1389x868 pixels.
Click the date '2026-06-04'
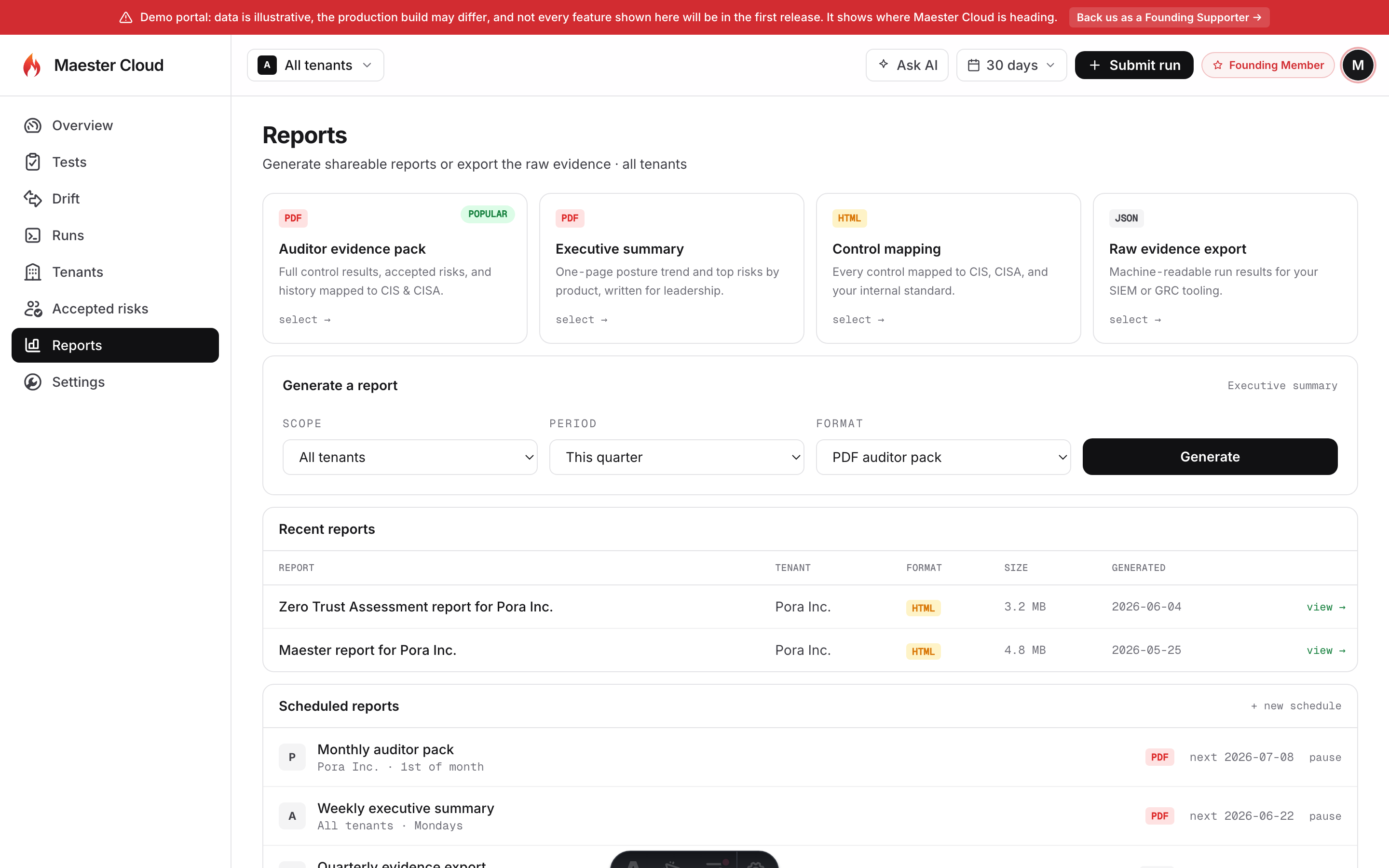(1146, 607)
